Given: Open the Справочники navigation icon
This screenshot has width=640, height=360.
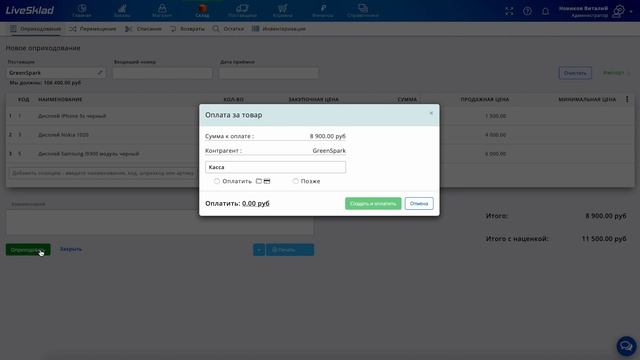Looking at the screenshot, I should [363, 11].
